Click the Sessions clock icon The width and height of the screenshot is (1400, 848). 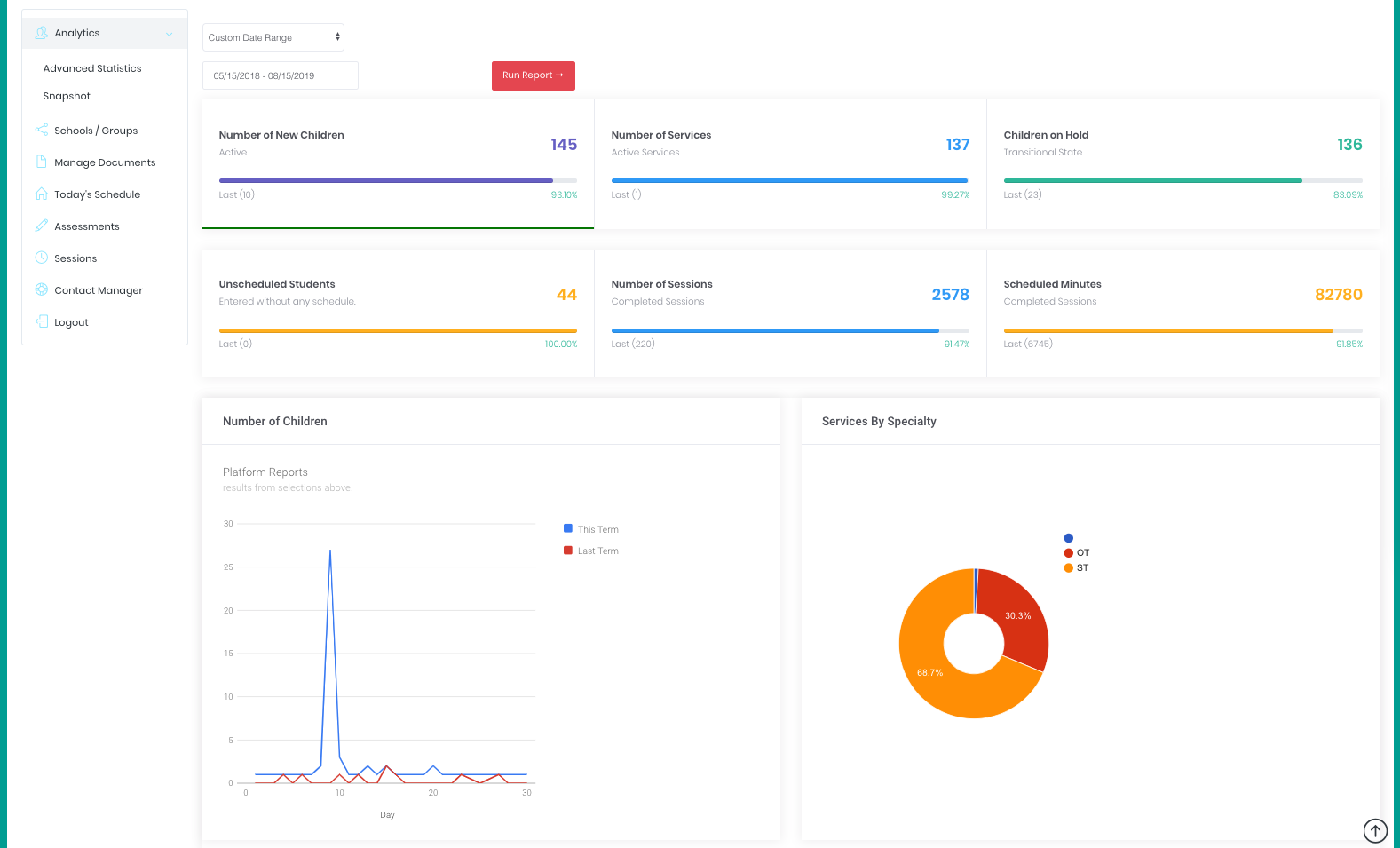41,258
